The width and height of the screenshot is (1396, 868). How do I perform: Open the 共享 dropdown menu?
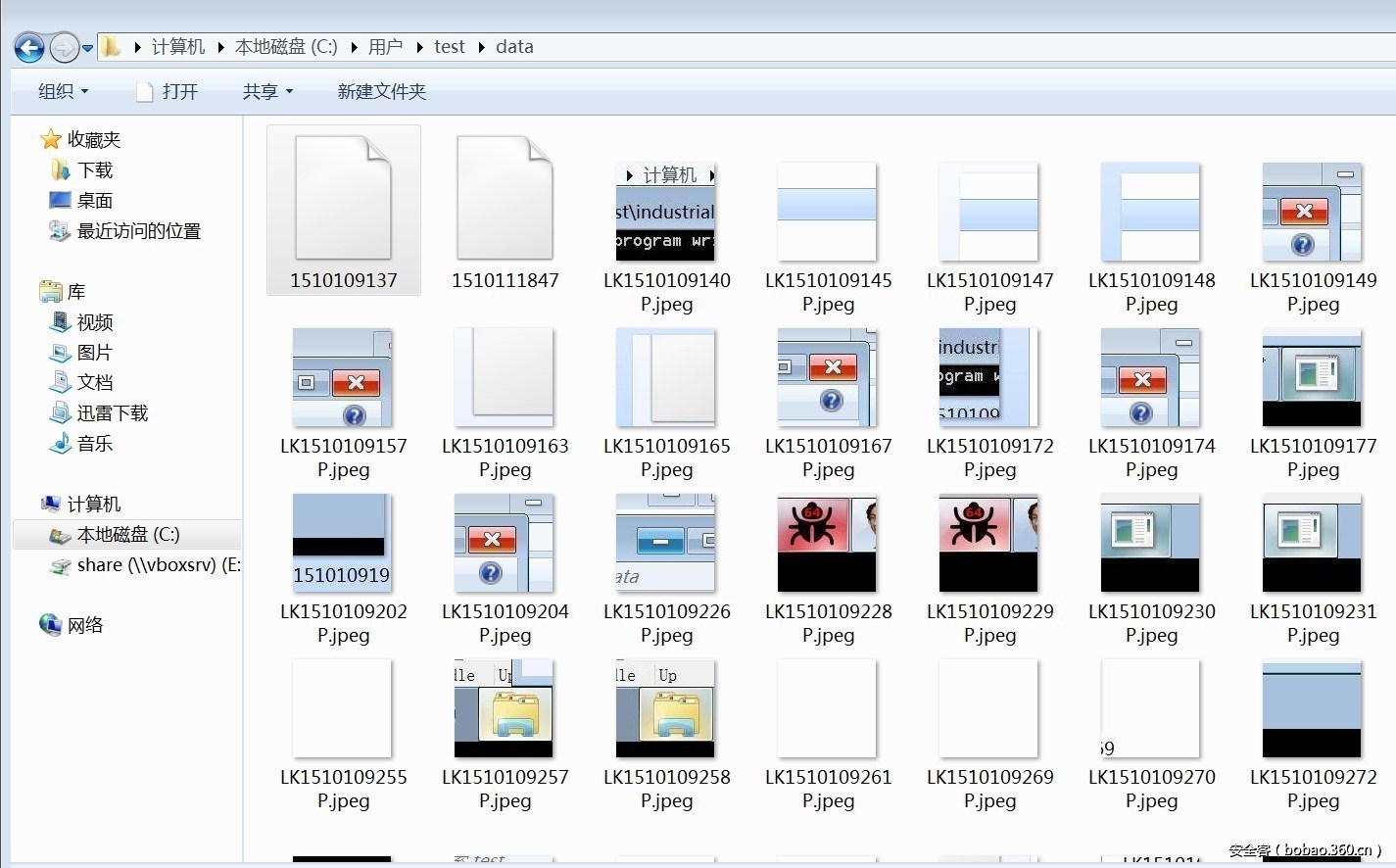(x=267, y=91)
